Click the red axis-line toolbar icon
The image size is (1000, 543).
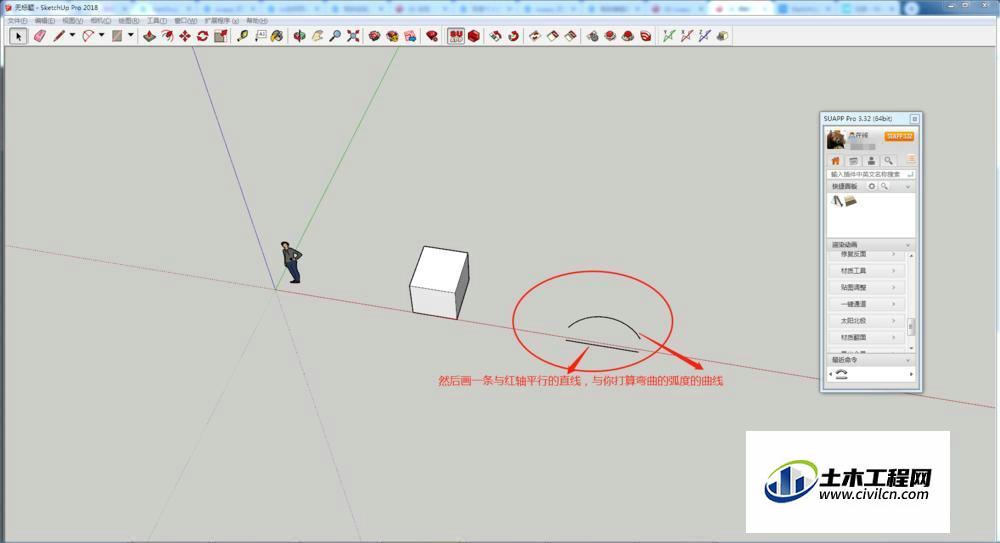[686, 36]
